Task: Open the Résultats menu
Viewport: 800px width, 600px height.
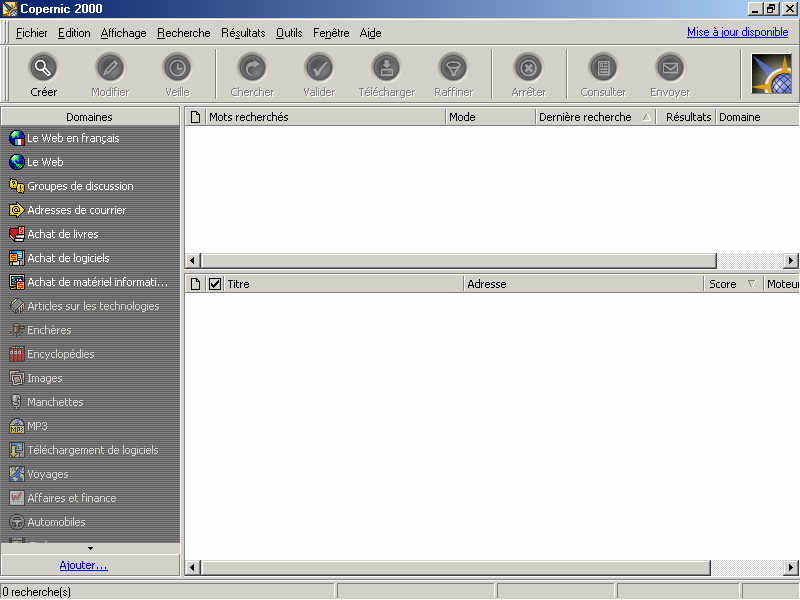Action: click(x=243, y=33)
